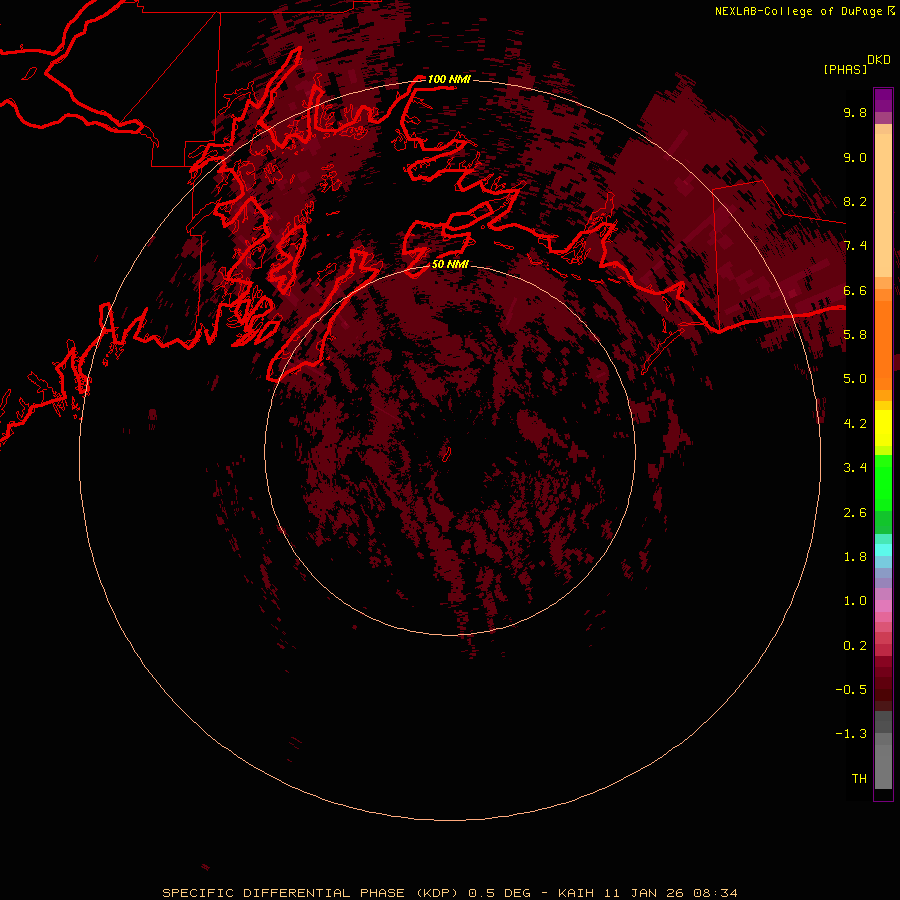Click the 0.2 value on the scale
The image size is (900, 900).
pos(855,646)
